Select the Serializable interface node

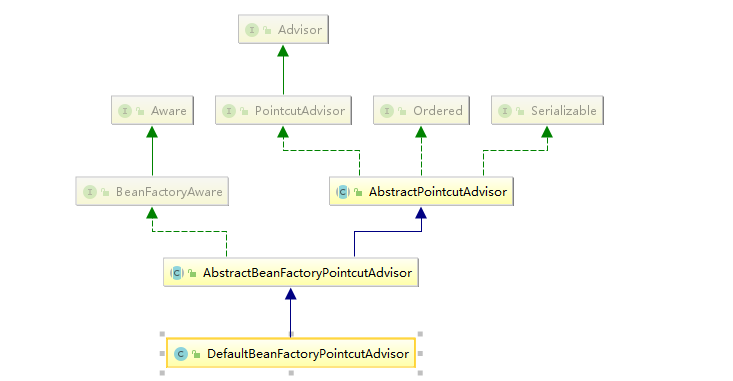tap(547, 110)
